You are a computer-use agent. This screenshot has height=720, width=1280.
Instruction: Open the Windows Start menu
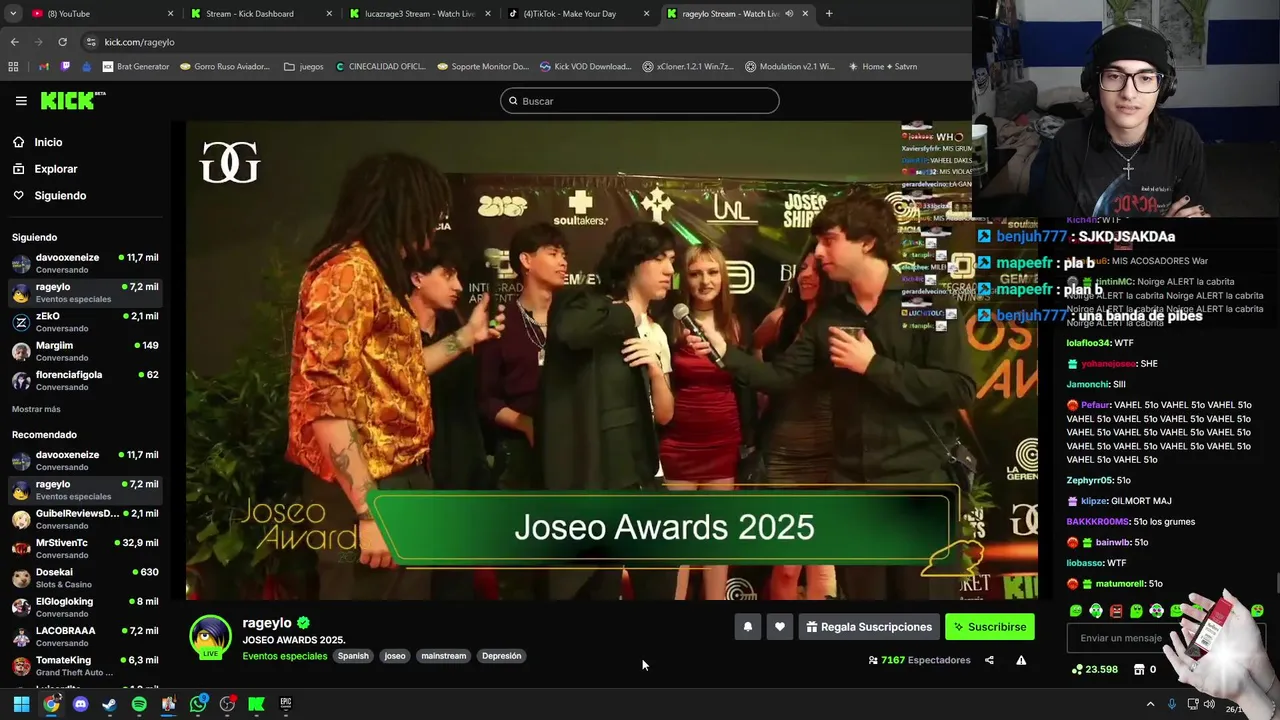coord(21,704)
